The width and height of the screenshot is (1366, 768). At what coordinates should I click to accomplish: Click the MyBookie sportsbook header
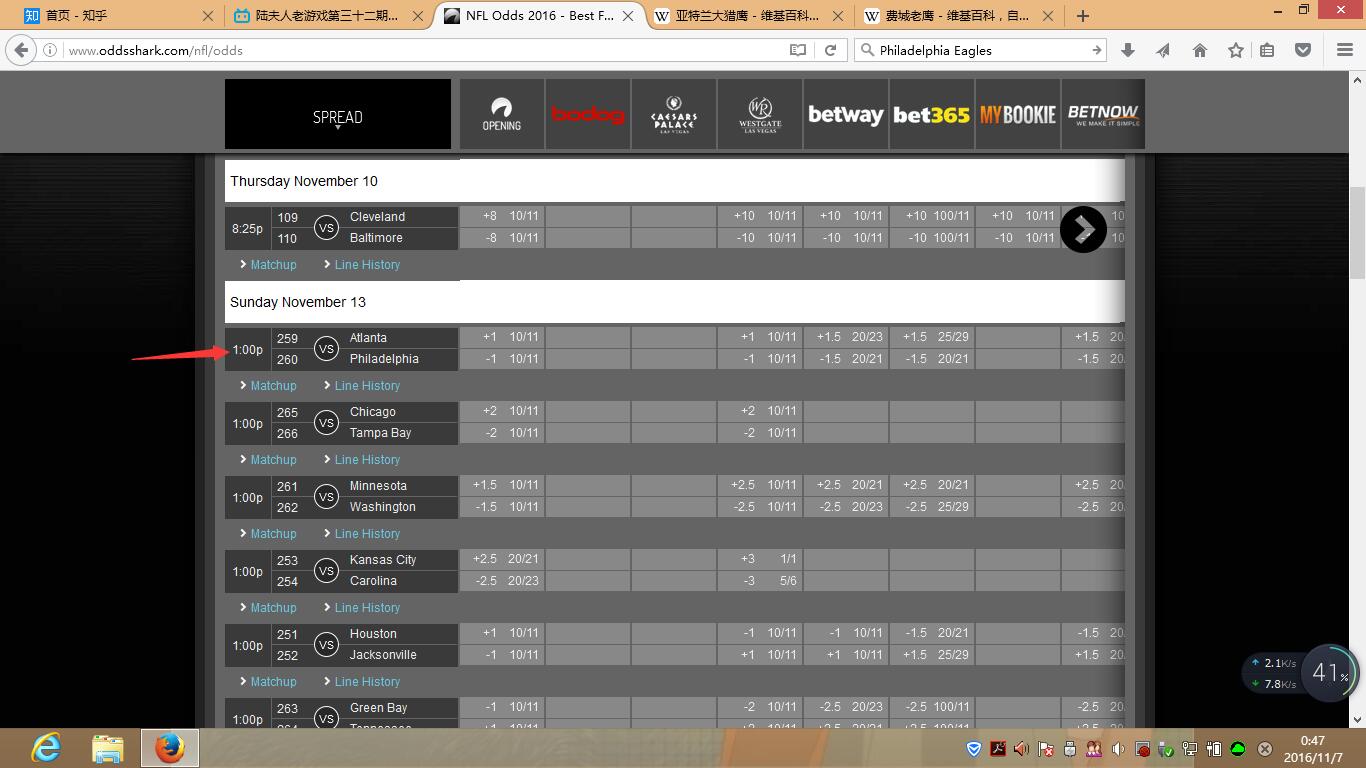coord(1017,115)
